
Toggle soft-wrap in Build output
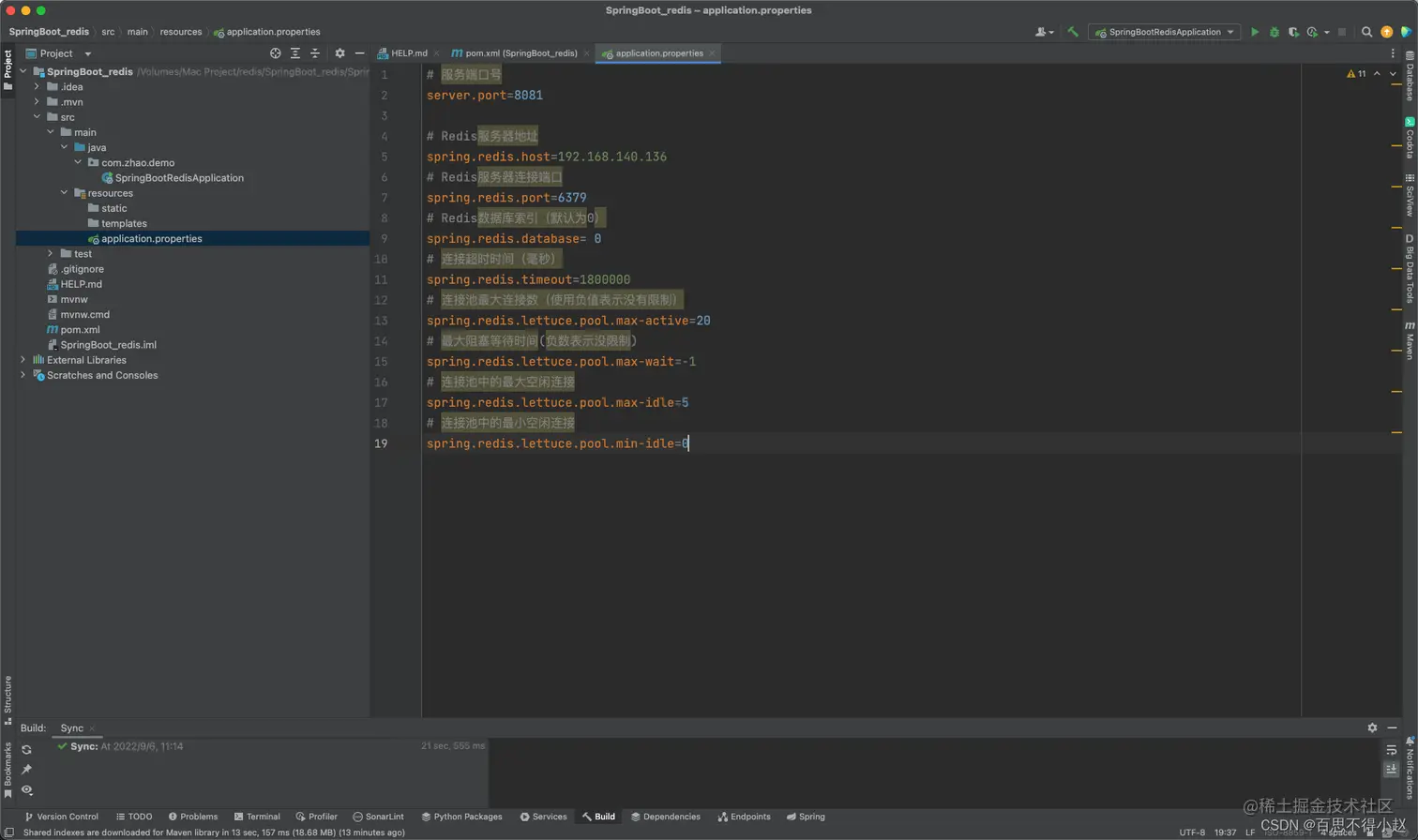(1391, 750)
